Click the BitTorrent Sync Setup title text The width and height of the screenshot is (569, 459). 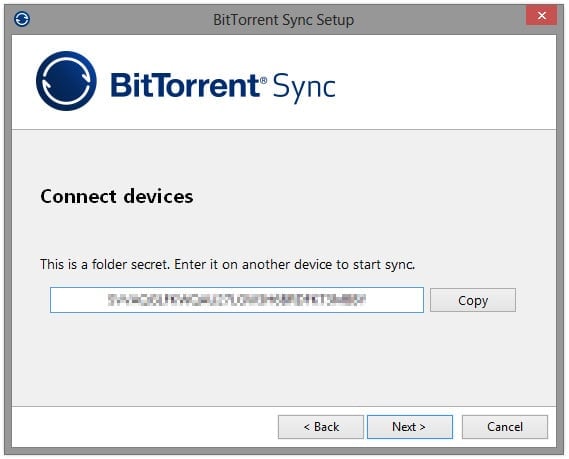click(x=283, y=20)
